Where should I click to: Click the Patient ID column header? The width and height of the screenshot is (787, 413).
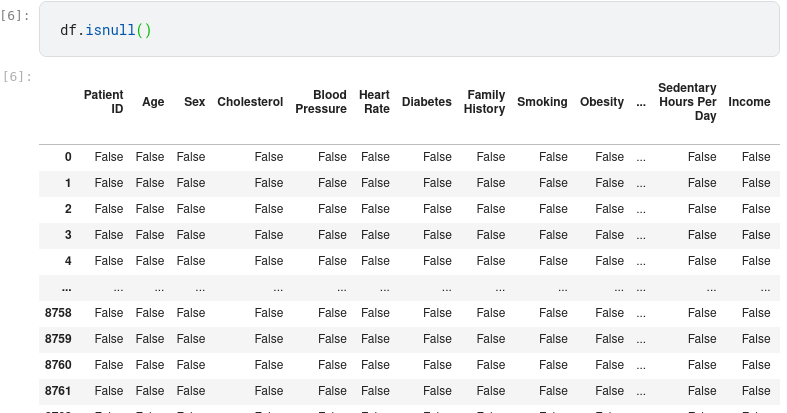point(103,102)
